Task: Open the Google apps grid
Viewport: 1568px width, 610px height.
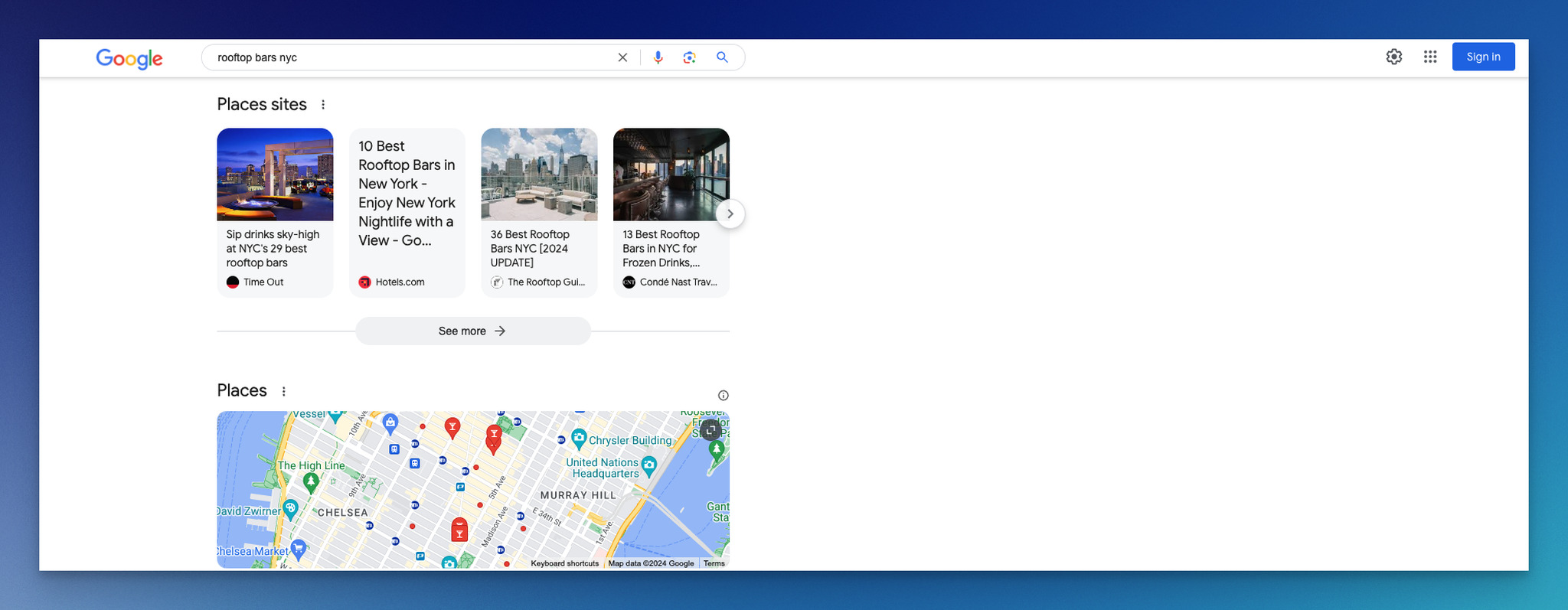Action: coord(1430,57)
